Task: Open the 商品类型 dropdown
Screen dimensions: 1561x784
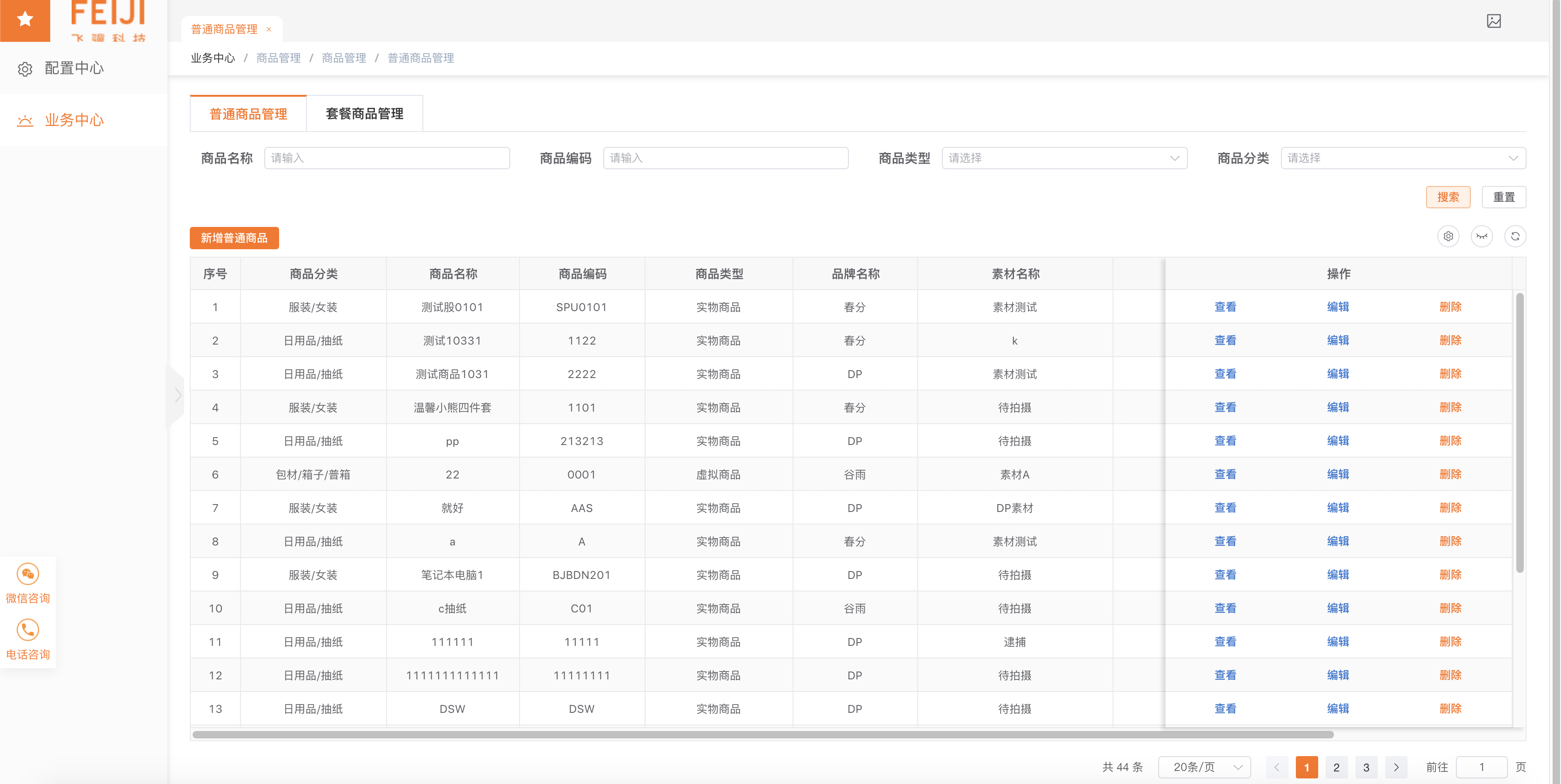Action: pyautogui.click(x=1065, y=158)
